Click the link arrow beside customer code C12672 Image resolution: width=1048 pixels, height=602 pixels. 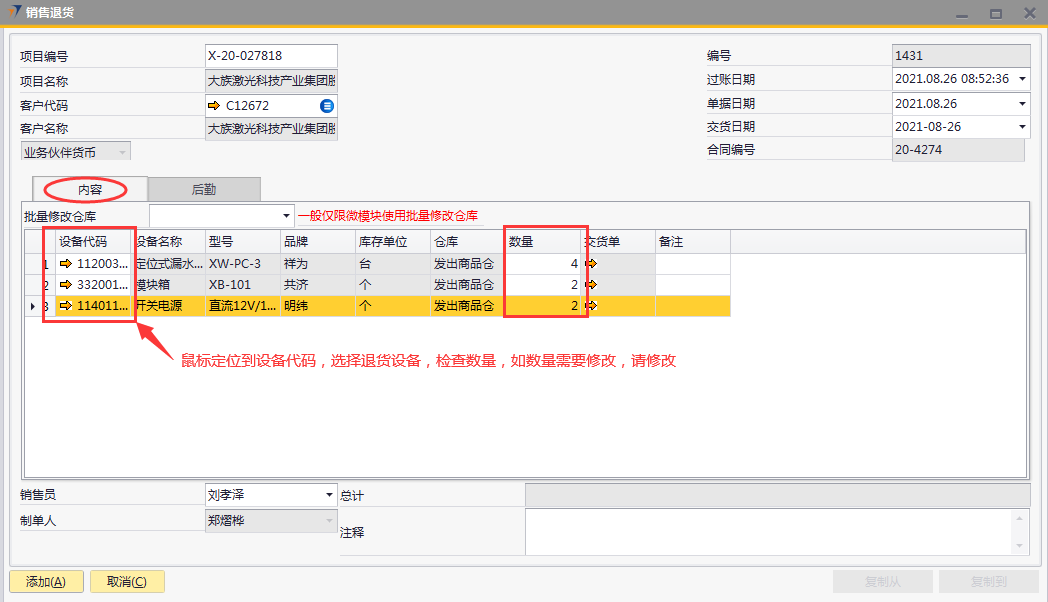click(214, 106)
